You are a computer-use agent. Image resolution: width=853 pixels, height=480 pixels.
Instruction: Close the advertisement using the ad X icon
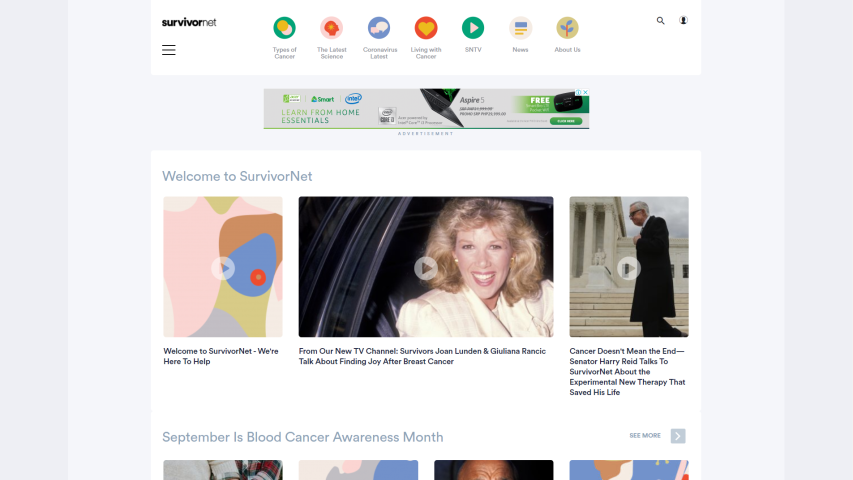[x=585, y=93]
